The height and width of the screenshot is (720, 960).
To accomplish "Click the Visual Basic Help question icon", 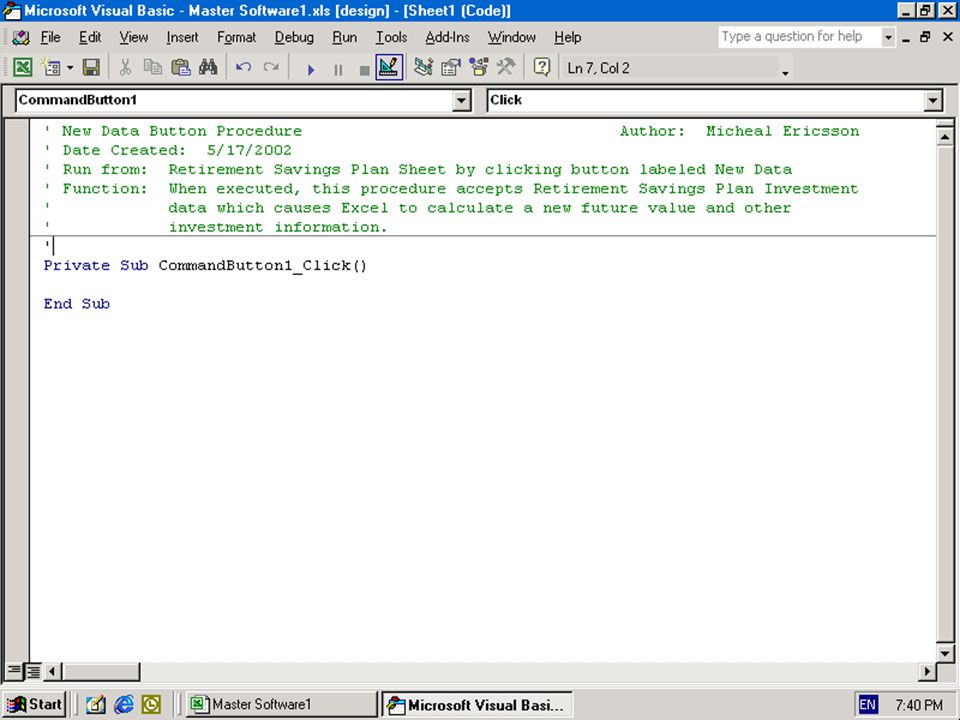I will (542, 67).
